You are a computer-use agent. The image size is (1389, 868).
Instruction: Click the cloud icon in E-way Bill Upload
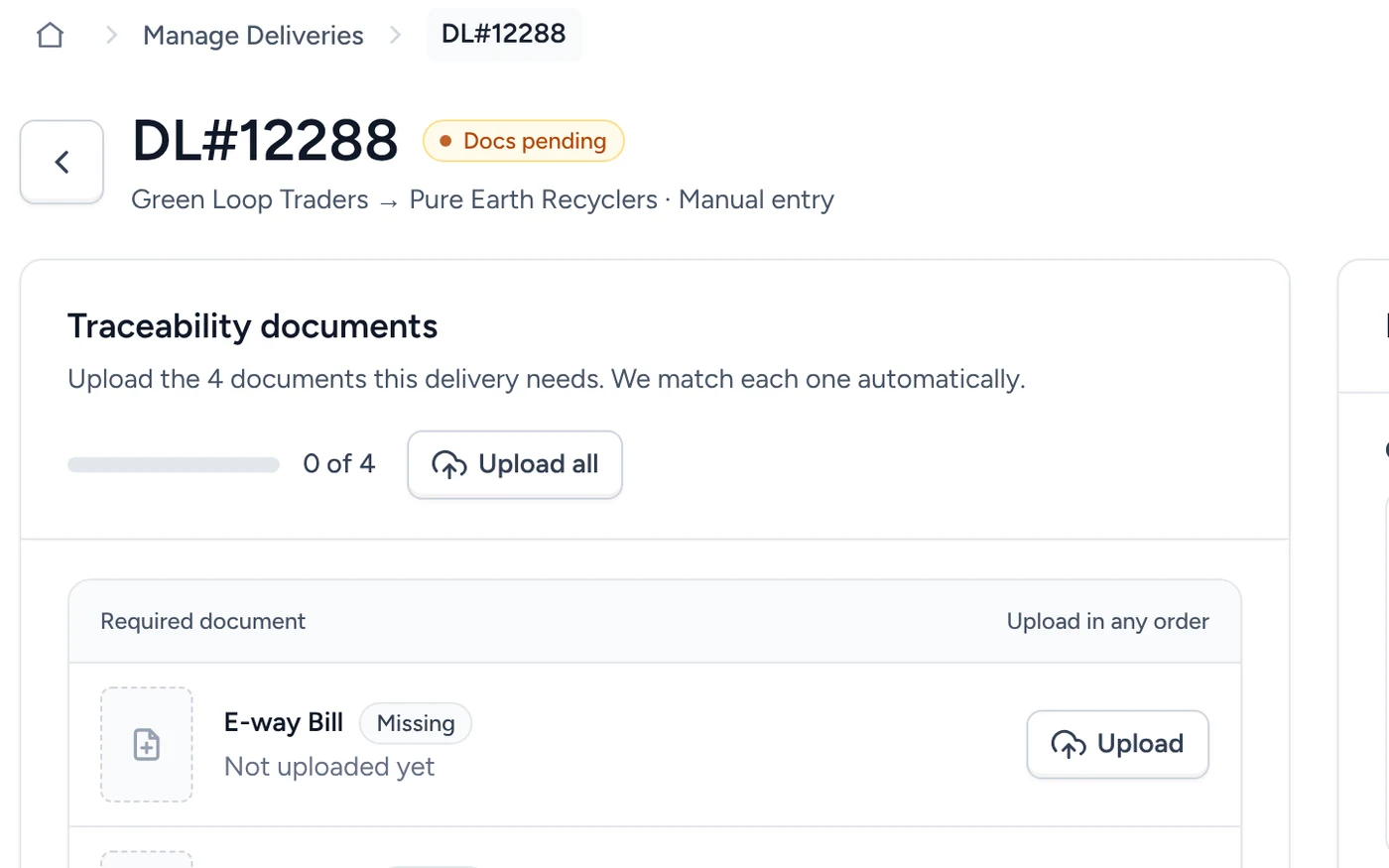[1069, 744]
